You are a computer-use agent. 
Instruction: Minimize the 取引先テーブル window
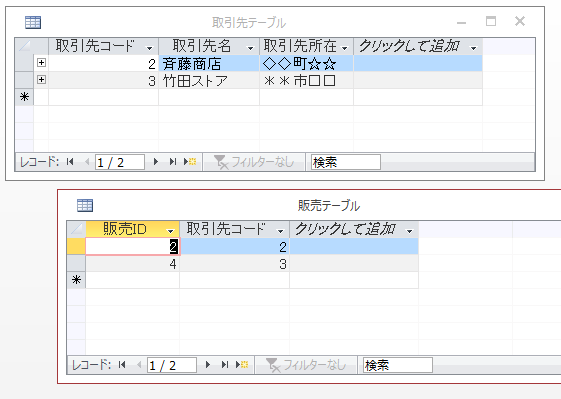pos(462,22)
